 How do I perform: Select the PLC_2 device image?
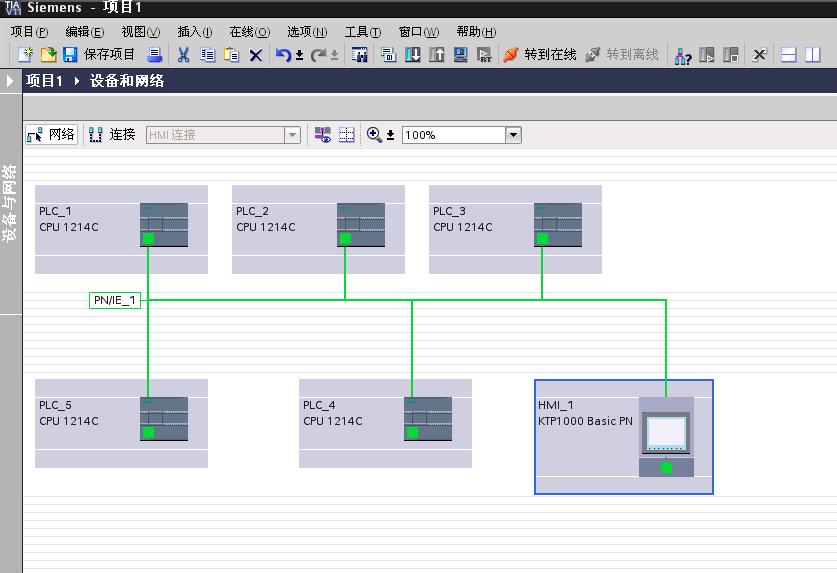pyautogui.click(x=361, y=225)
